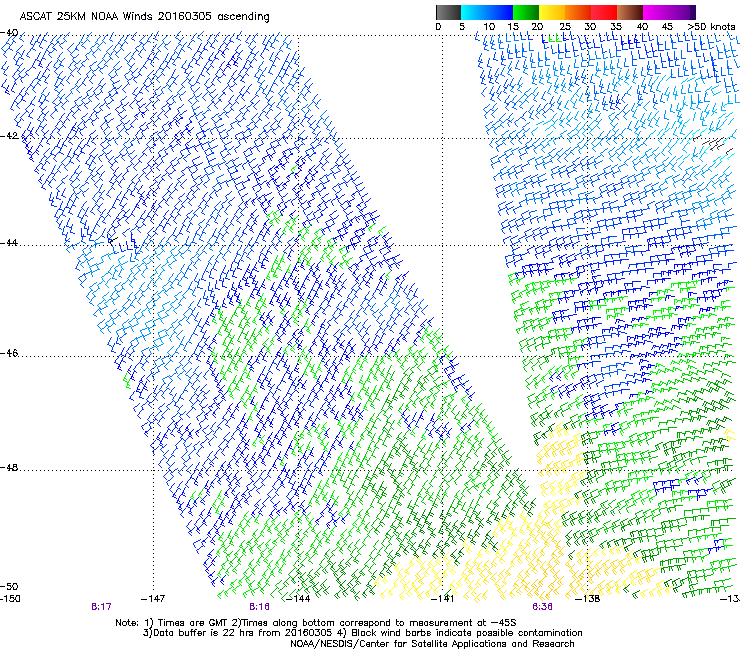Screen dimensions: 740x650
Task: Click the purple time label near -138
Action: (542, 607)
